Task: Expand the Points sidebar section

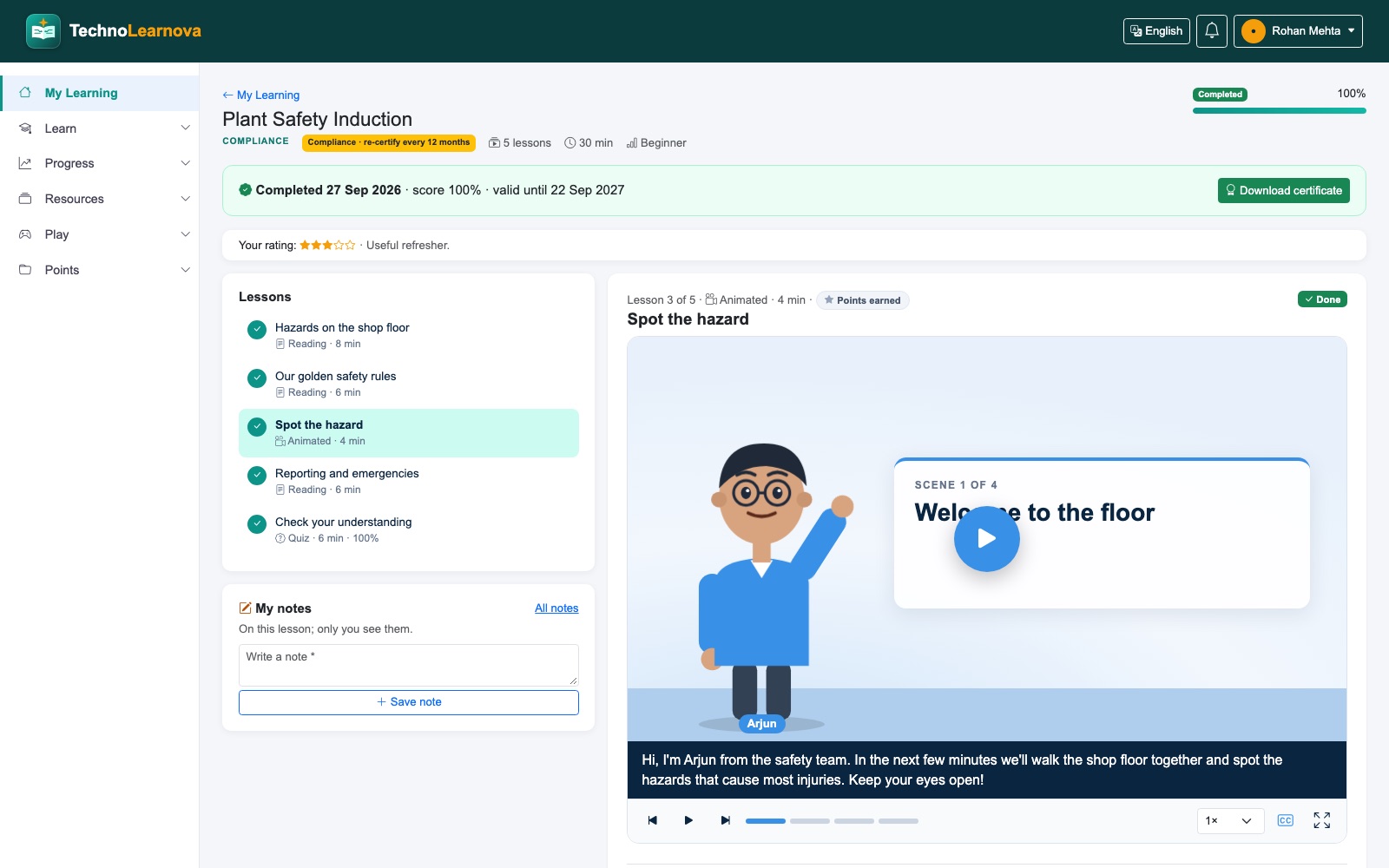Action: pos(185,270)
